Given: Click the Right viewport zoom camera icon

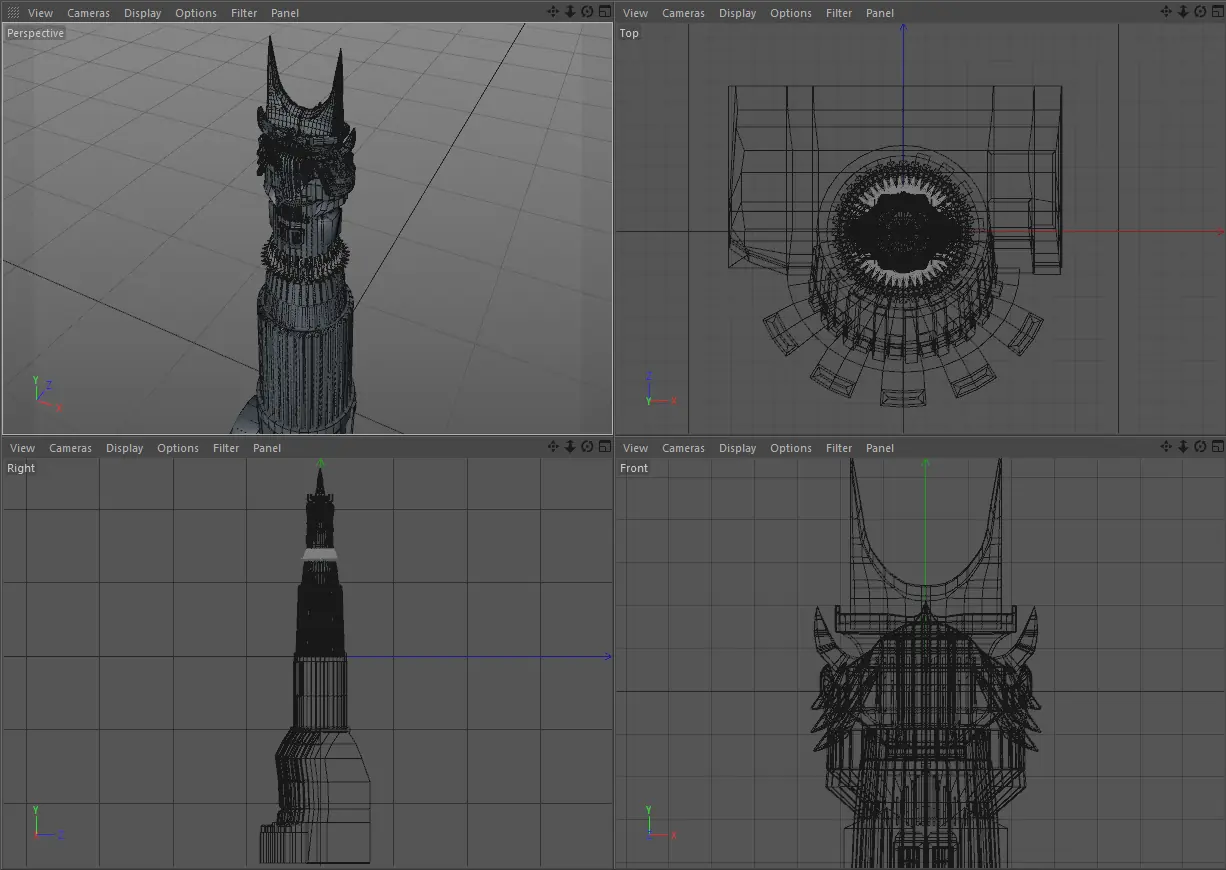Looking at the screenshot, I should 570,447.
